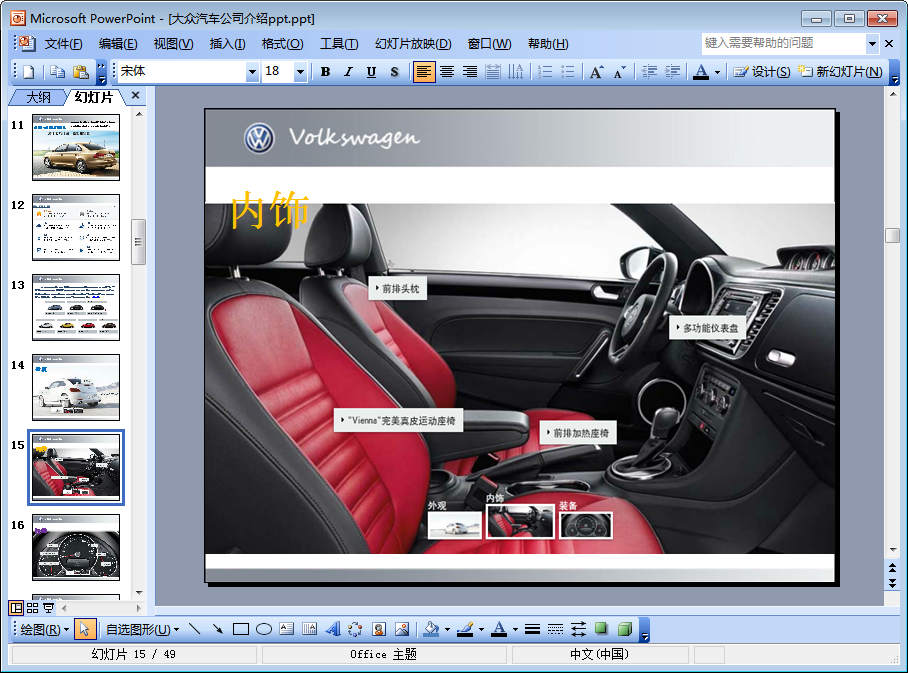Switch to Slide Sorter view
908x673 pixels.
tap(32, 607)
